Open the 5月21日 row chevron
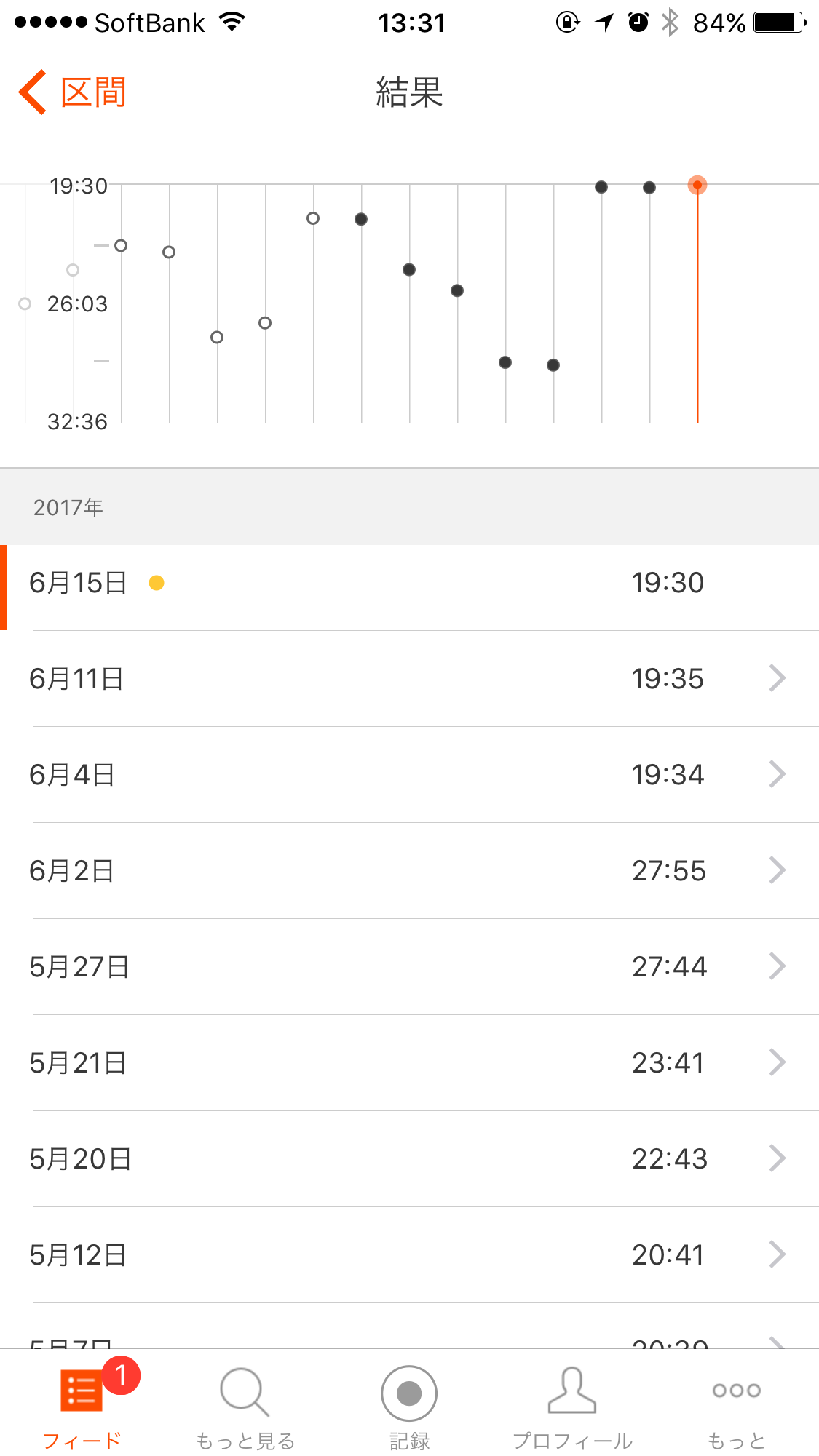 777,1062
